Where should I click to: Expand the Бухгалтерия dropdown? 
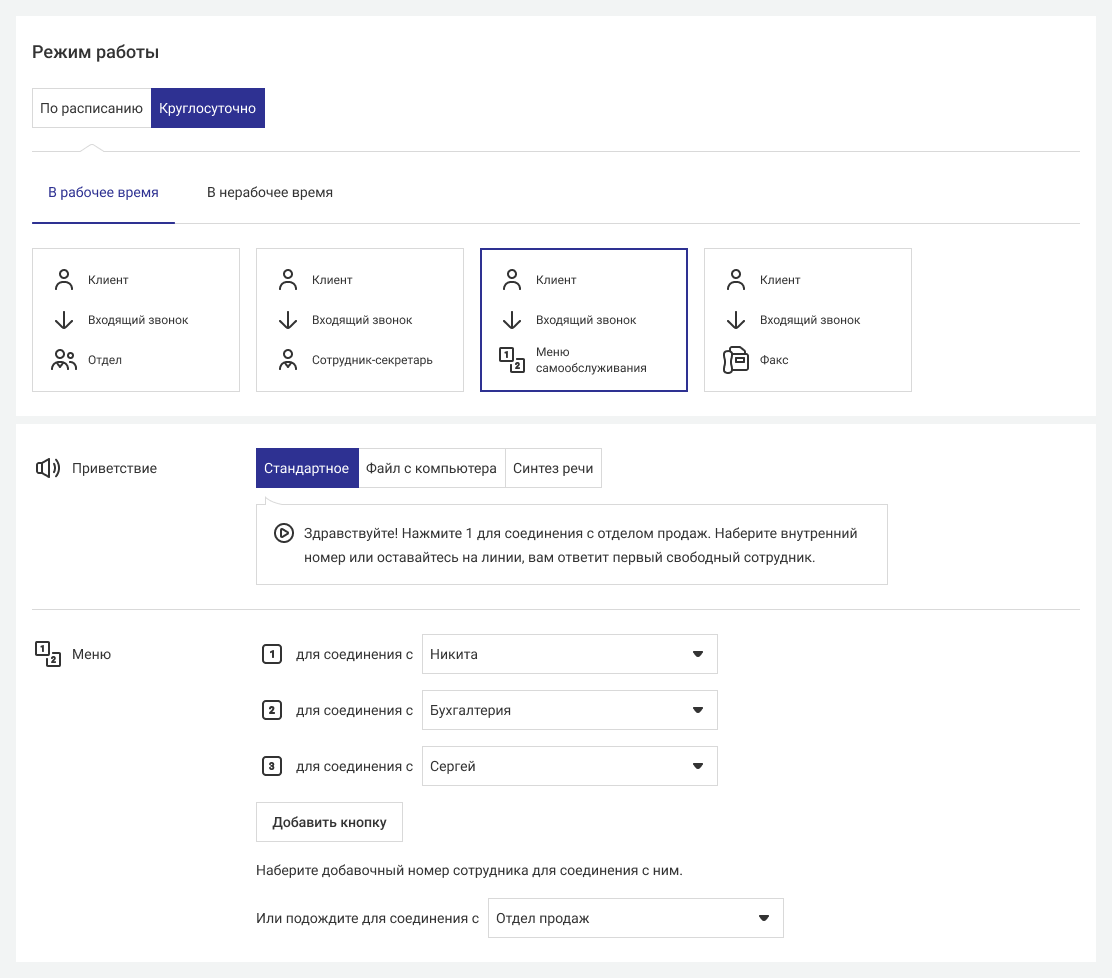[x=569, y=711]
